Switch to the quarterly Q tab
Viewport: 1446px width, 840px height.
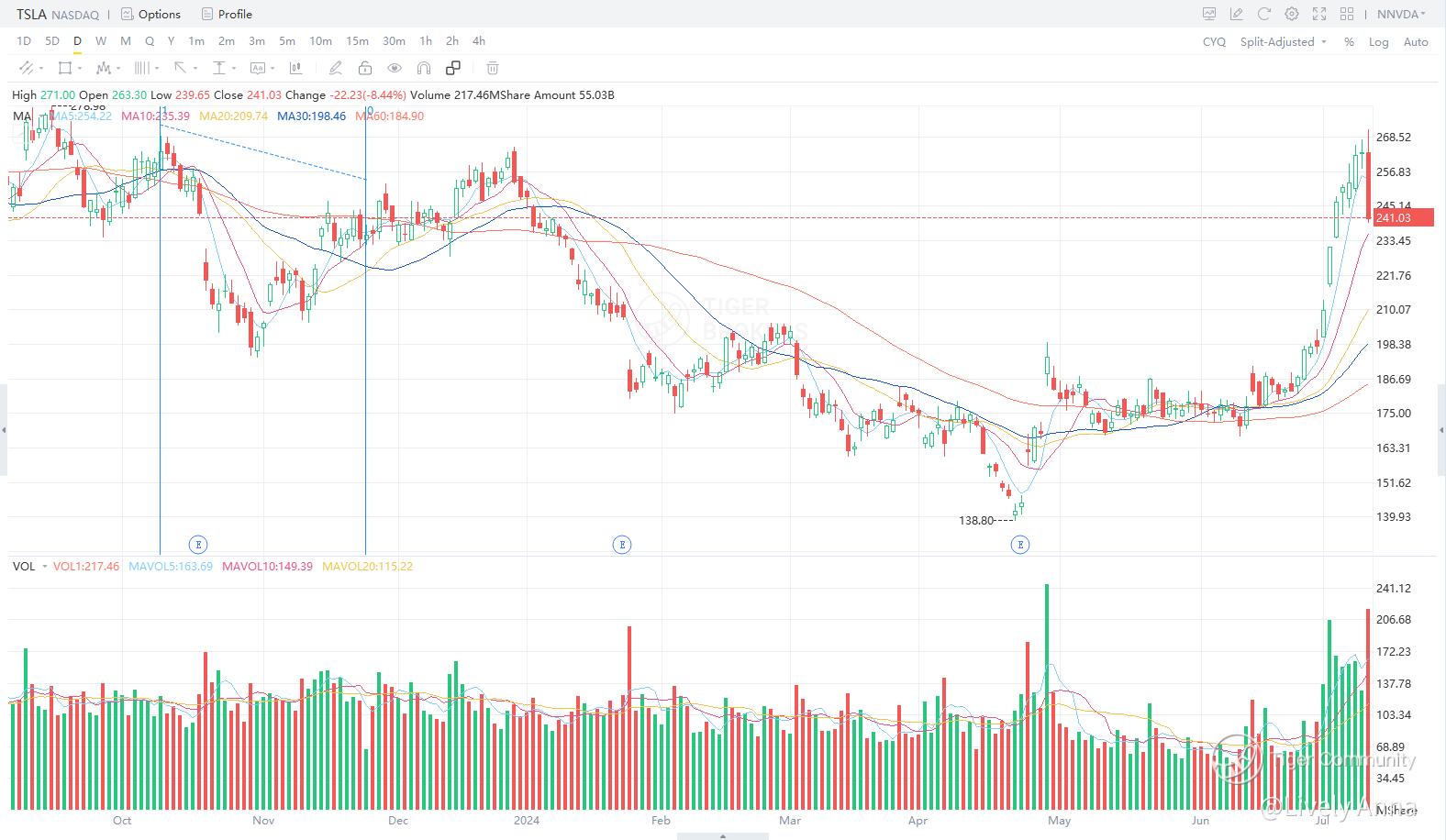150,40
